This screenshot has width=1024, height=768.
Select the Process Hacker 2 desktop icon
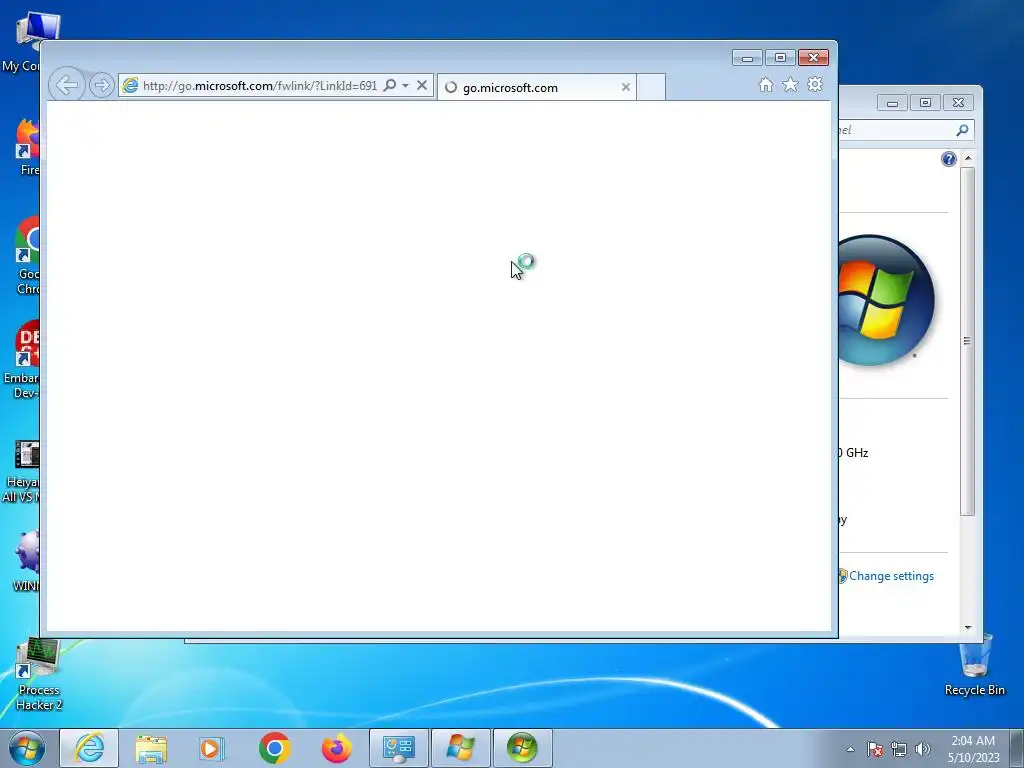pyautogui.click(x=39, y=675)
